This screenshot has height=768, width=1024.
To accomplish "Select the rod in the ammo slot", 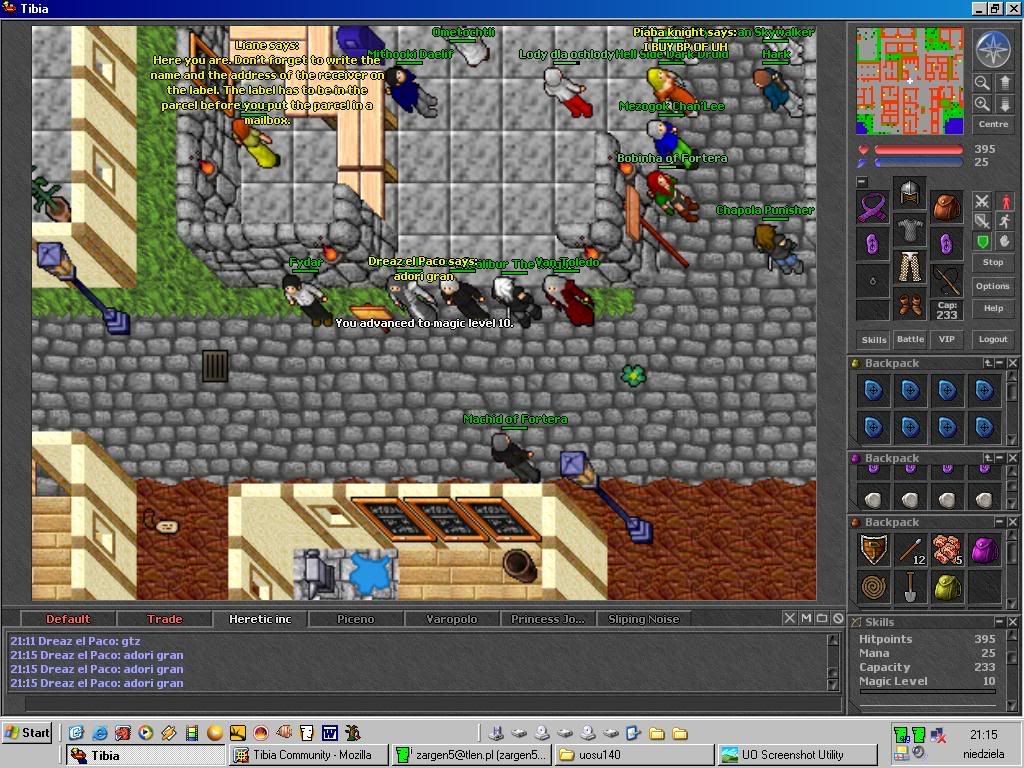I will point(946,281).
